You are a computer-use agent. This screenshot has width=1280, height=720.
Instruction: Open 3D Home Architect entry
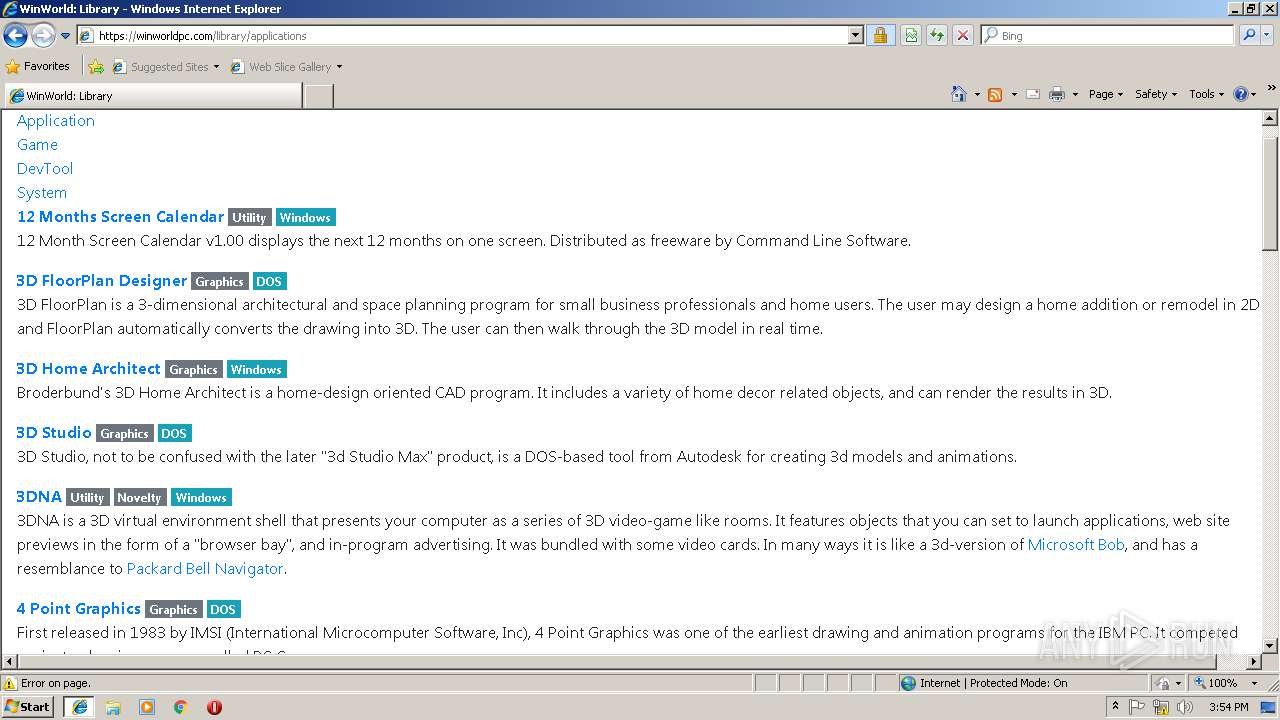88,368
